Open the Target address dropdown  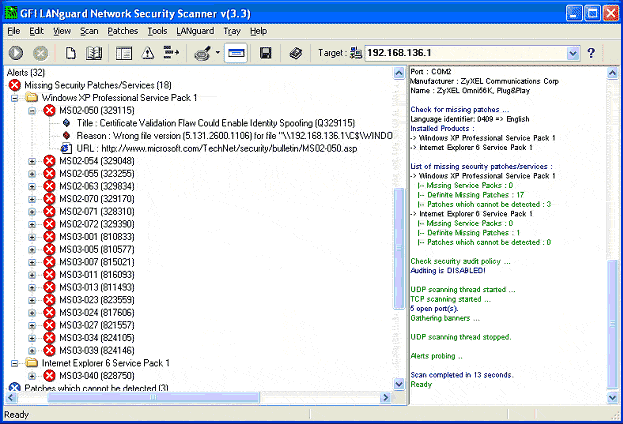(x=573, y=53)
